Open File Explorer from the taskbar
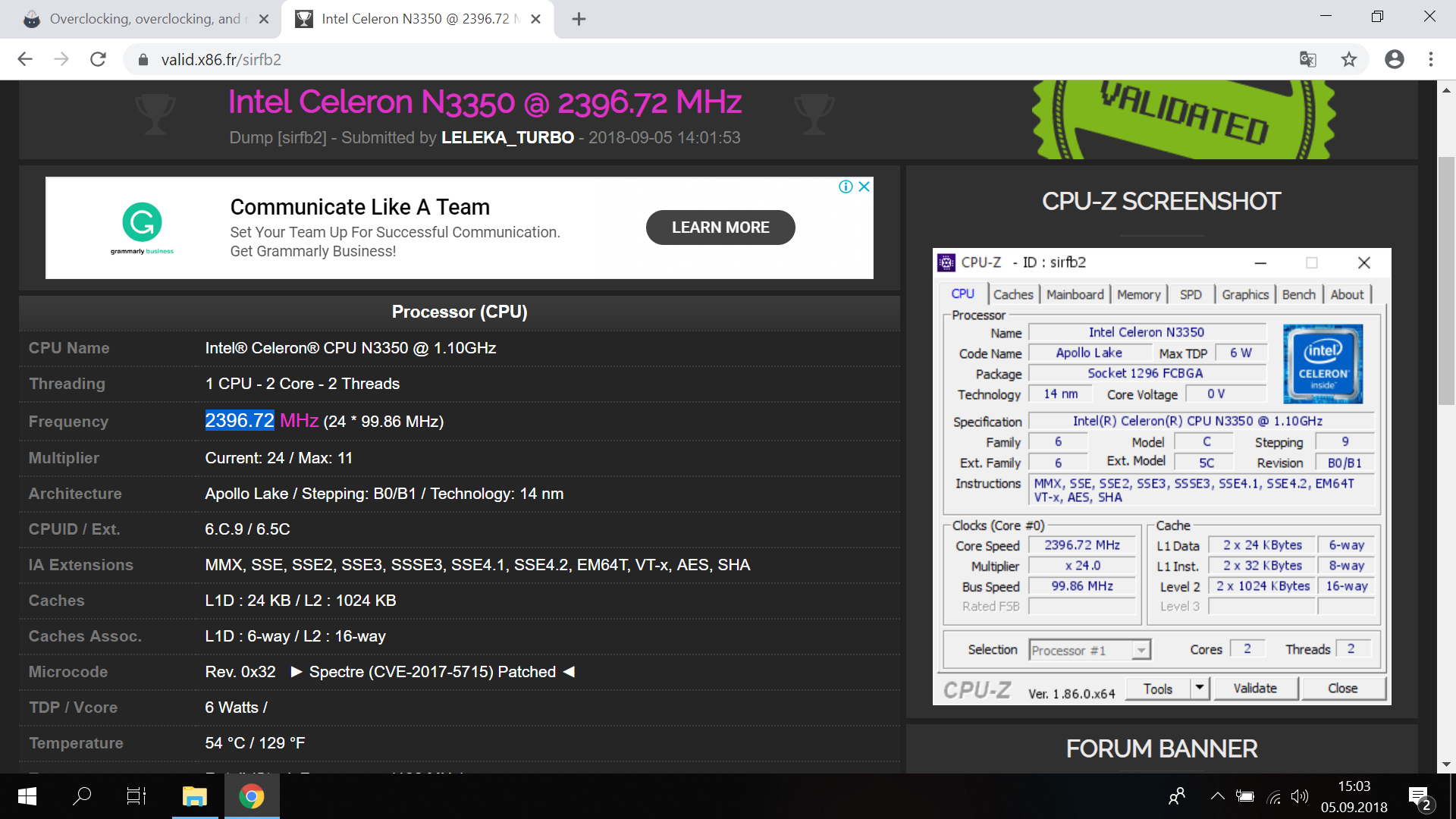 194,796
